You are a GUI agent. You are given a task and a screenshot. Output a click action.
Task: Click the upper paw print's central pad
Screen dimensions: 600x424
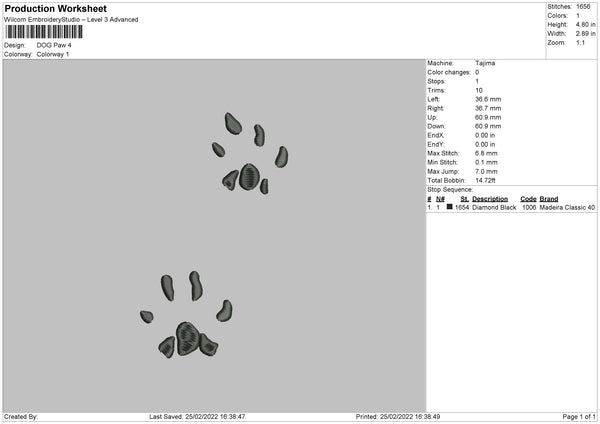tap(249, 177)
